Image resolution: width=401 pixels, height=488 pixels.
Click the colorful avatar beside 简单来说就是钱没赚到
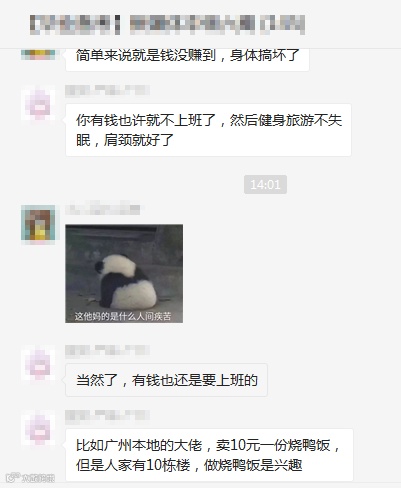[38, 54]
